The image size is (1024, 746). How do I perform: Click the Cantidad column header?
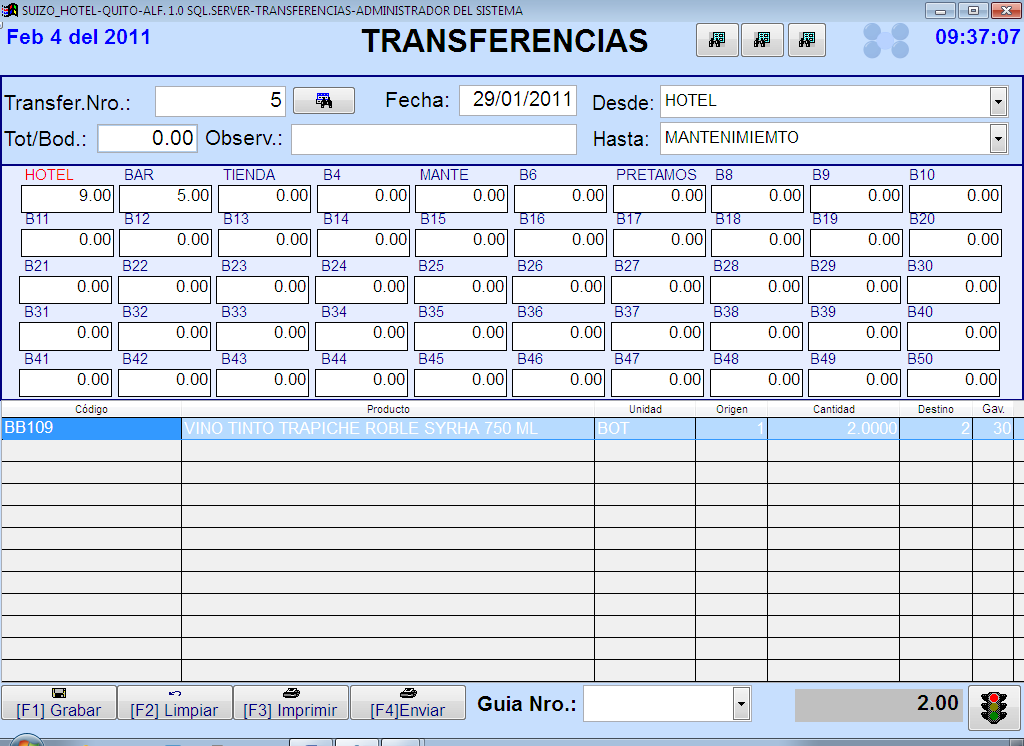(833, 409)
